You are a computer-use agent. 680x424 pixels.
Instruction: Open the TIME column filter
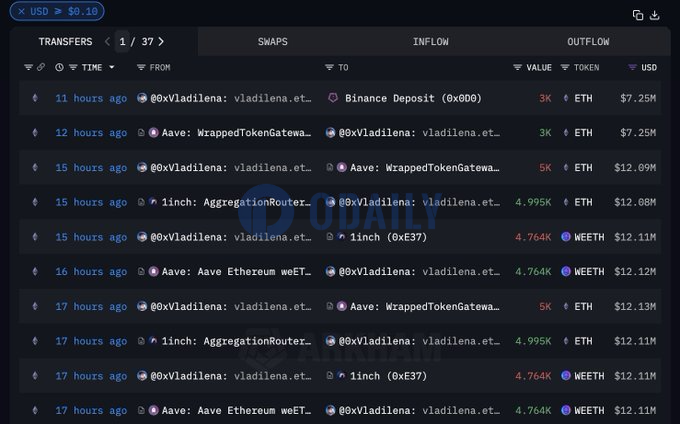[73, 67]
